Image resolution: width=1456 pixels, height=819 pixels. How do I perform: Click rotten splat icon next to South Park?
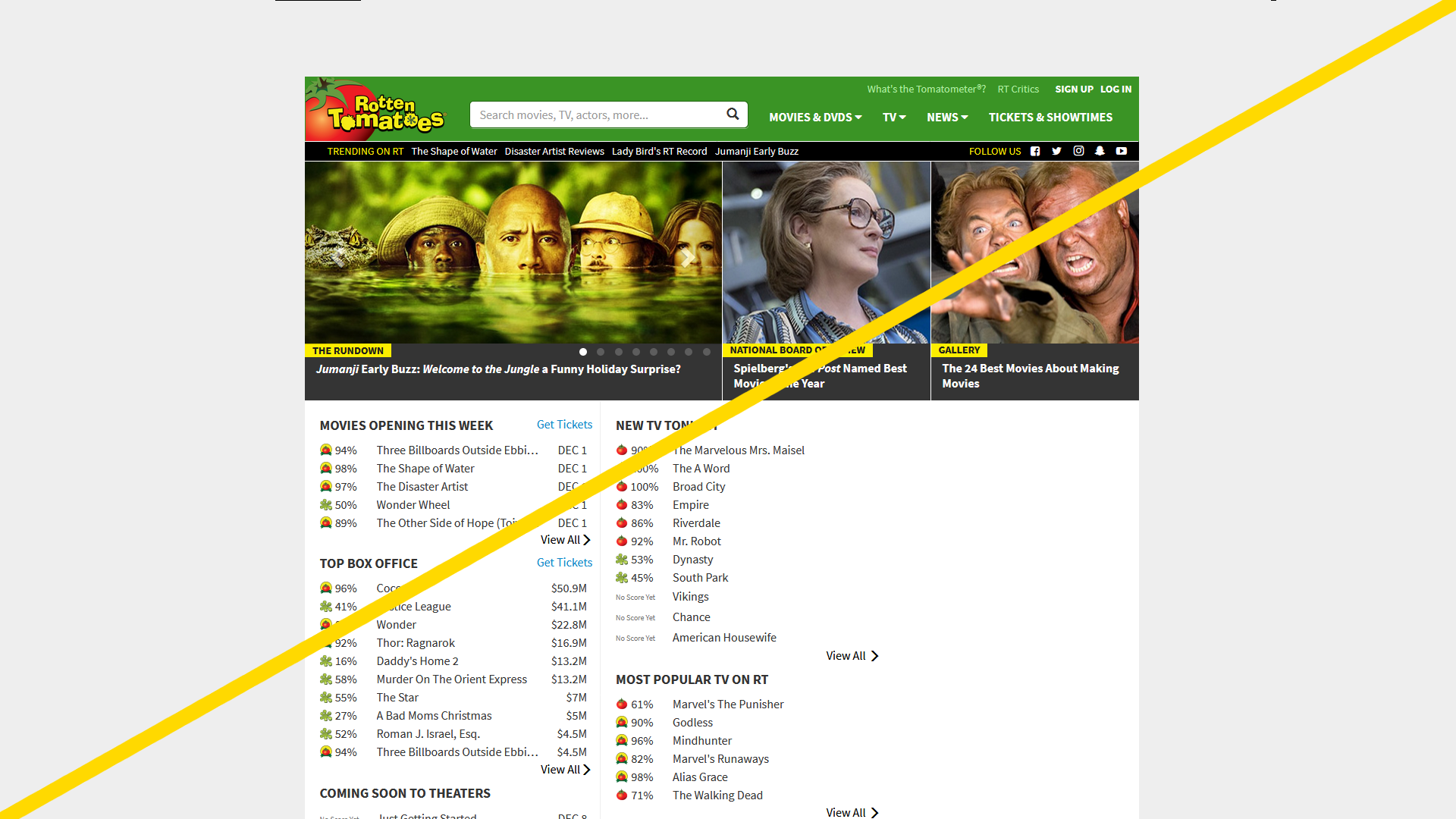coord(622,578)
